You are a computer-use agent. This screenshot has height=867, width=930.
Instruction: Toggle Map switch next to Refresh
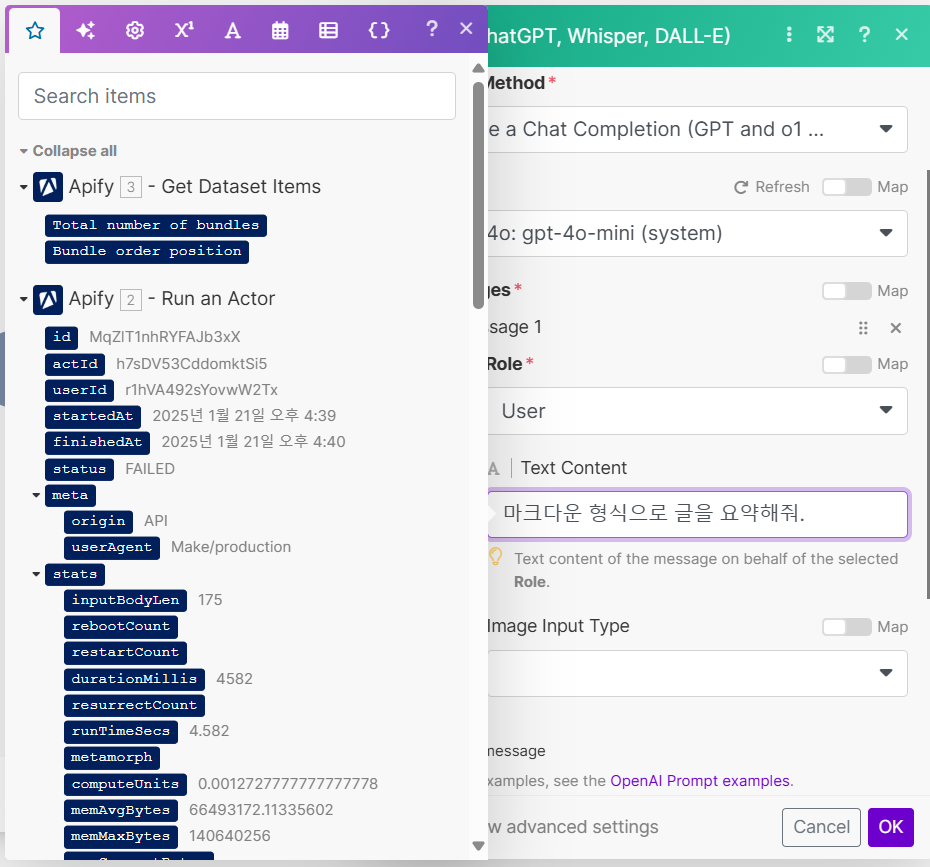(x=846, y=187)
